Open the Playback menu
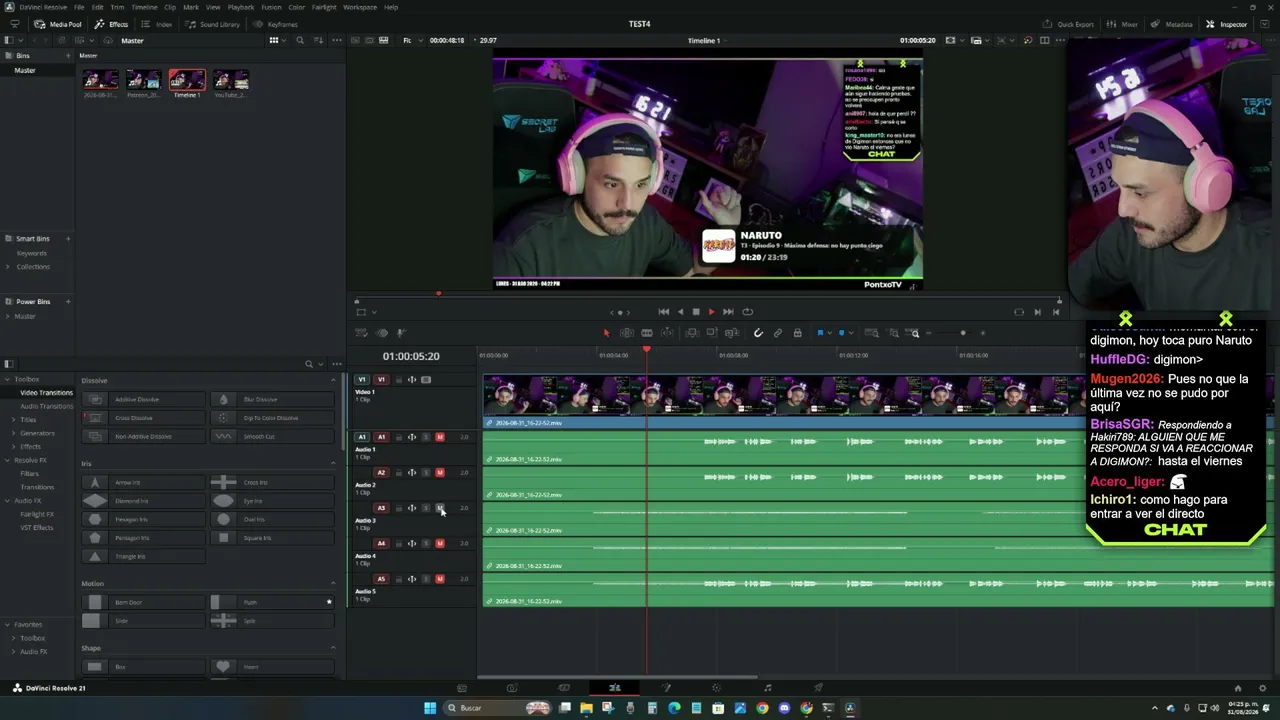1280x720 pixels. pyautogui.click(x=241, y=7)
